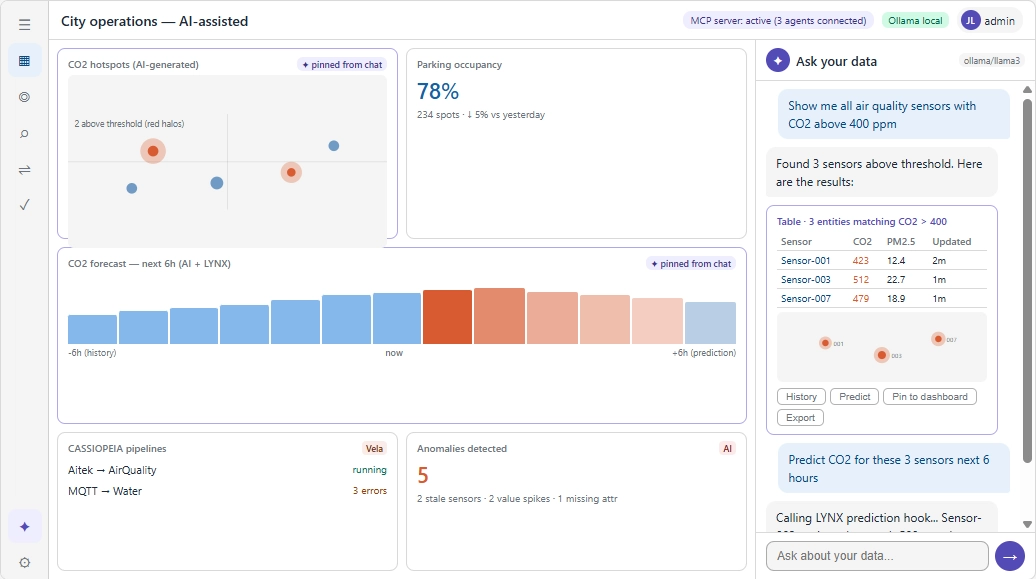
Task: Select the dashboard grid icon in sidebar
Action: [x=24, y=61]
